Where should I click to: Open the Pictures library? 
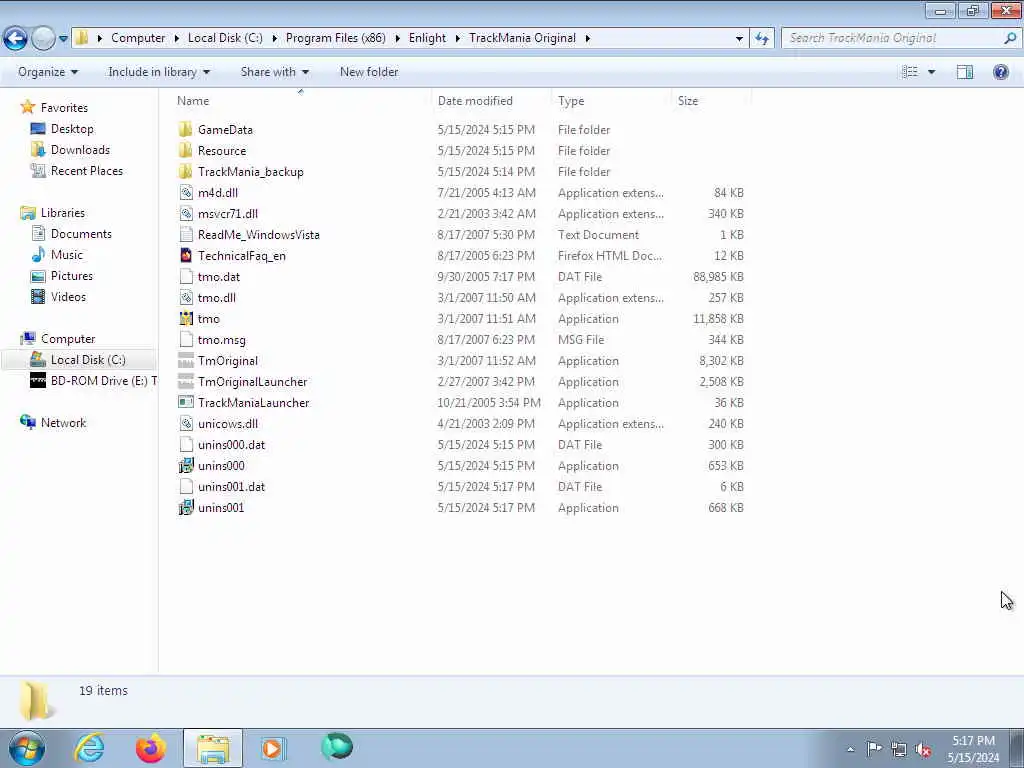(x=72, y=276)
